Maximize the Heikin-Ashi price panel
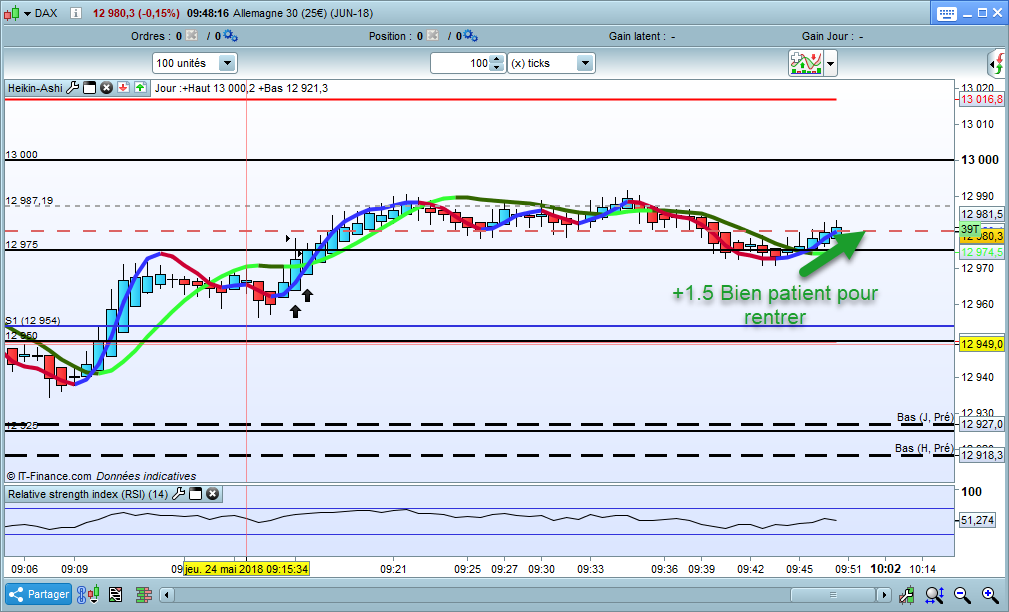The width and height of the screenshot is (1009, 612). [89, 88]
